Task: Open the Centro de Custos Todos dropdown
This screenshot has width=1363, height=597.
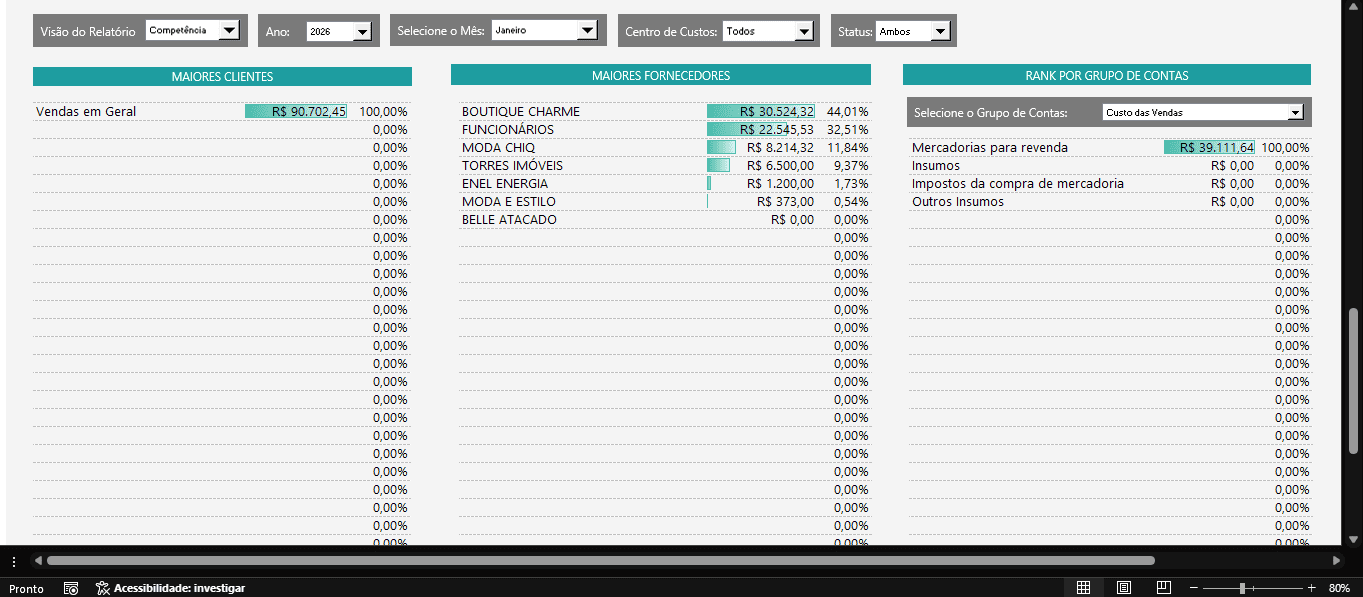Action: click(x=804, y=32)
